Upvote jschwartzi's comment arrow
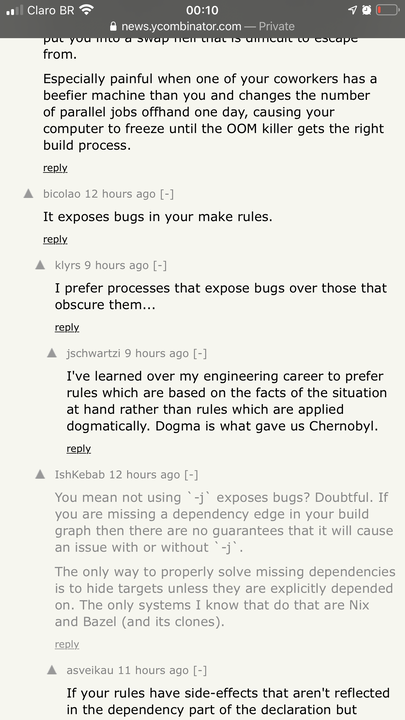This screenshot has width=405, height=720. [52, 353]
